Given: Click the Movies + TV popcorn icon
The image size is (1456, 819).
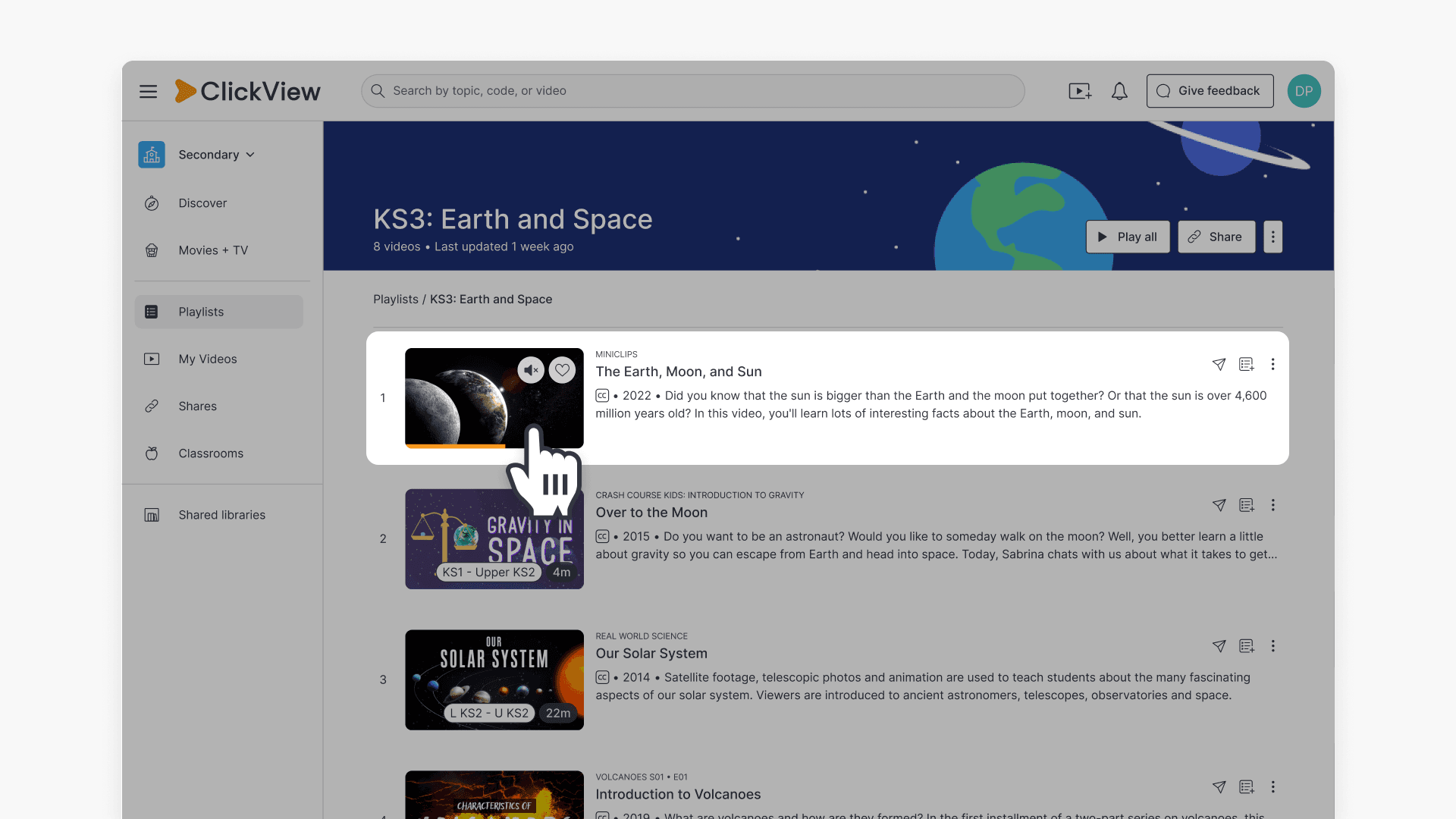Looking at the screenshot, I should click(x=152, y=250).
